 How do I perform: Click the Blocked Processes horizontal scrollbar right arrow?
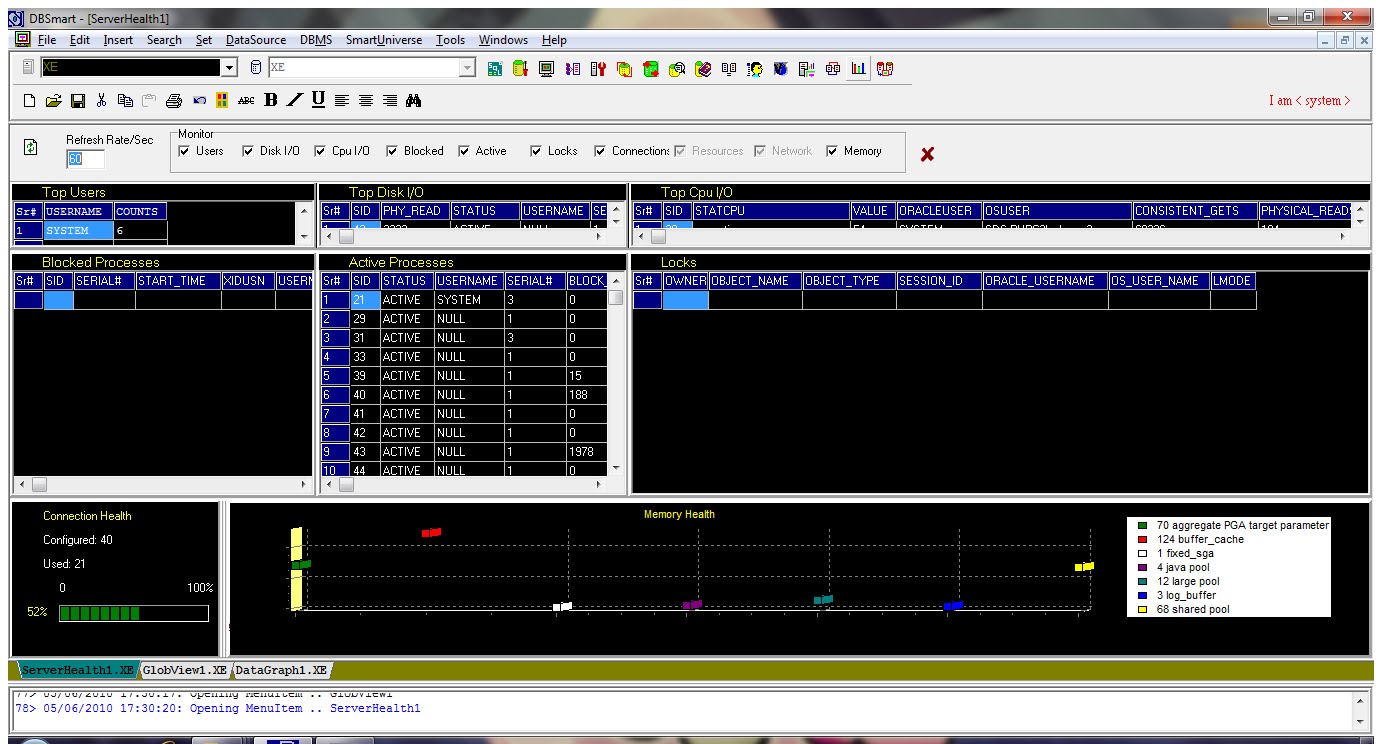304,484
